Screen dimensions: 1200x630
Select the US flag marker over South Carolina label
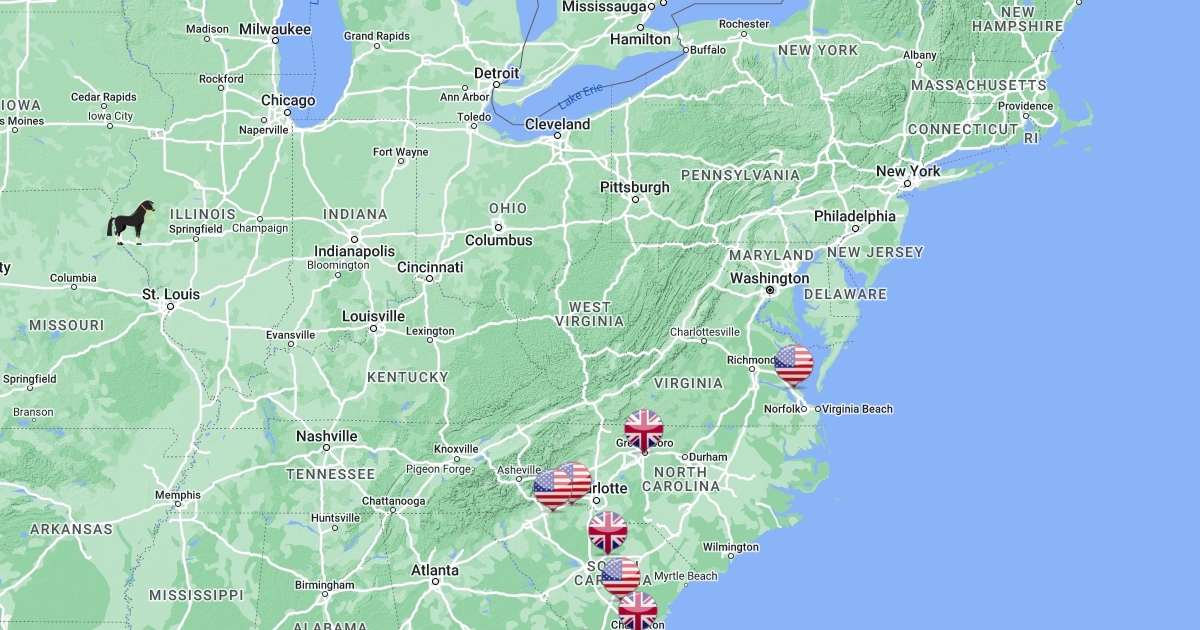click(620, 577)
